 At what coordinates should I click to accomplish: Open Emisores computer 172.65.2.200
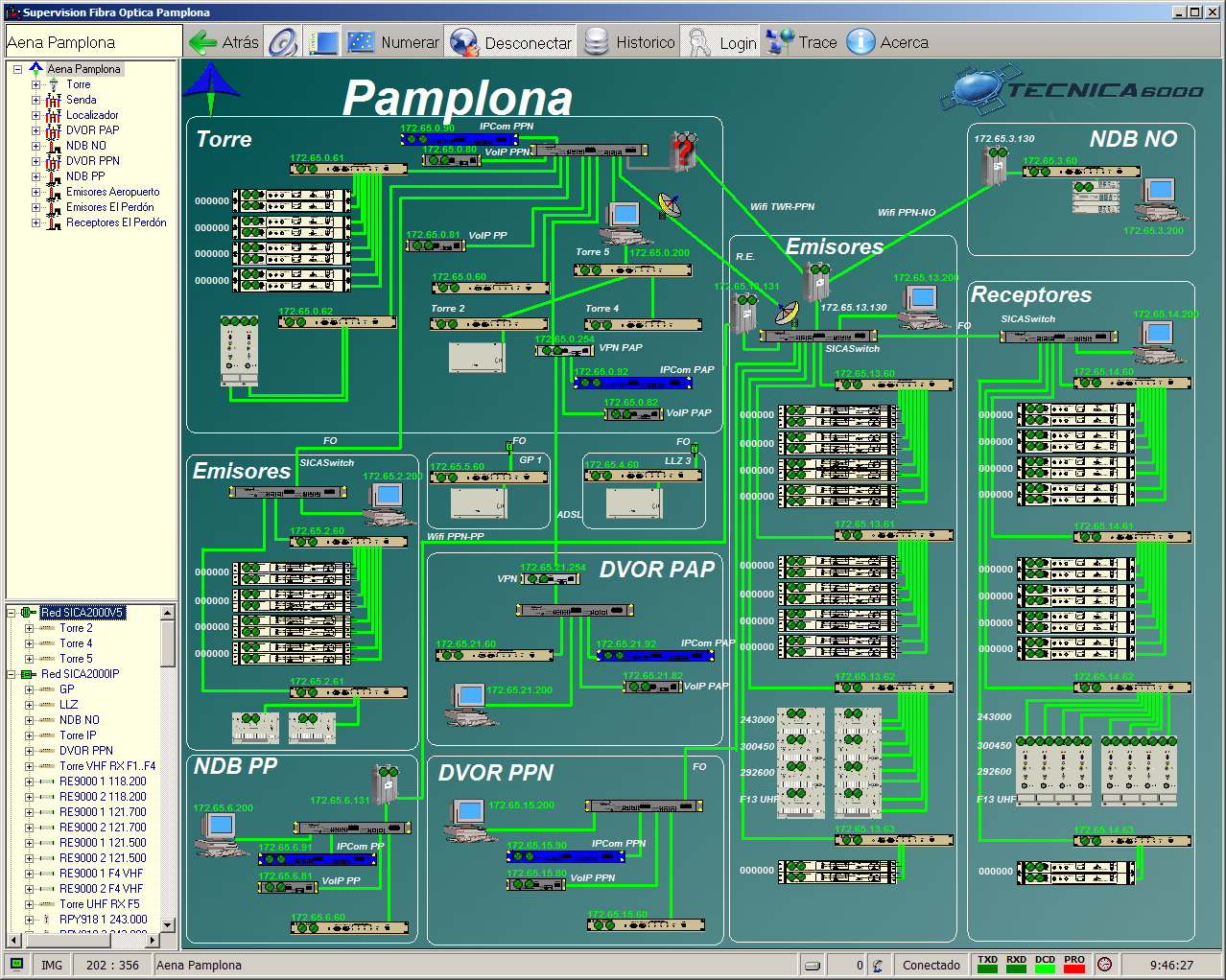pyautogui.click(x=388, y=503)
